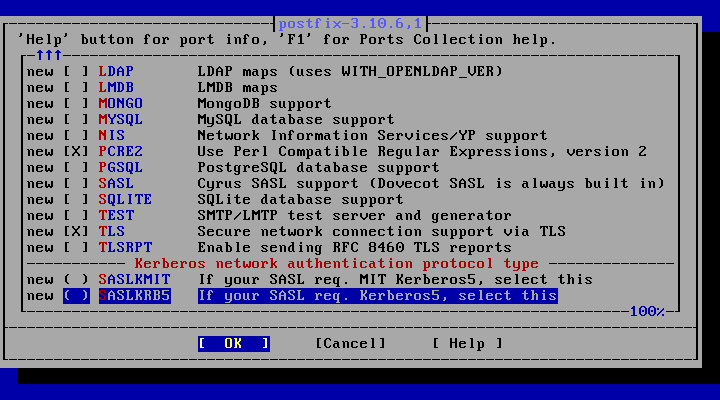
Task: Click the SASL option name
Action: [x=116, y=184]
